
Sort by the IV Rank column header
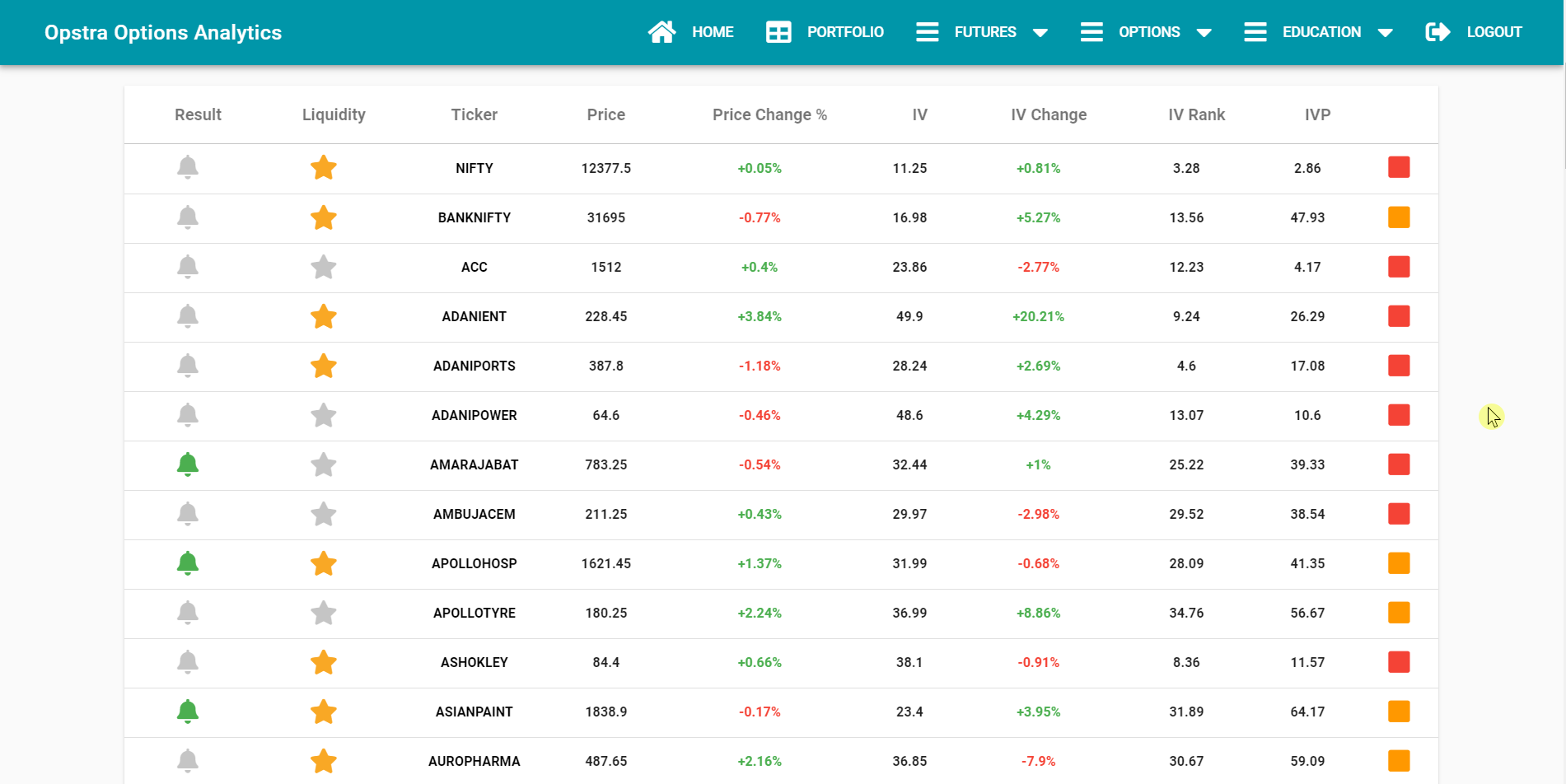coord(1196,114)
